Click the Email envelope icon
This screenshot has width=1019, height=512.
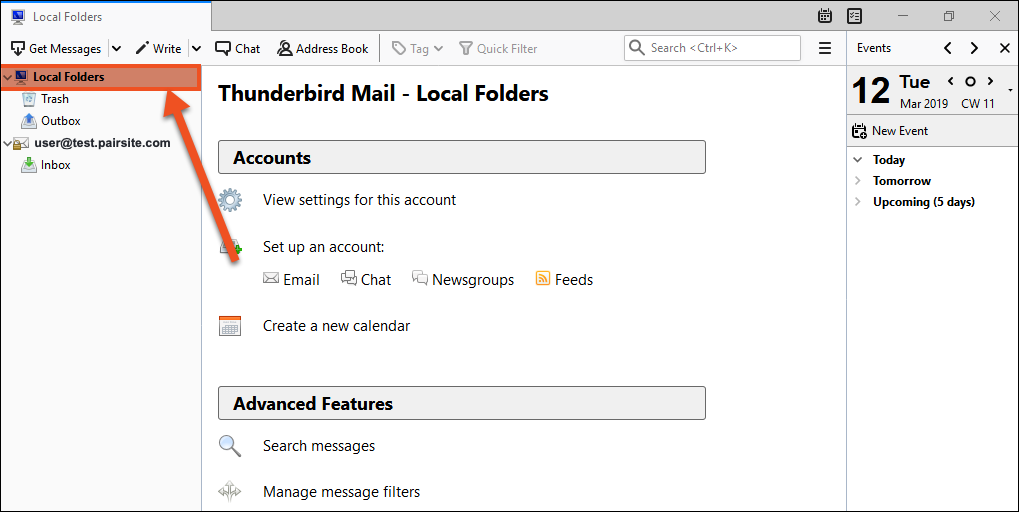tap(271, 279)
